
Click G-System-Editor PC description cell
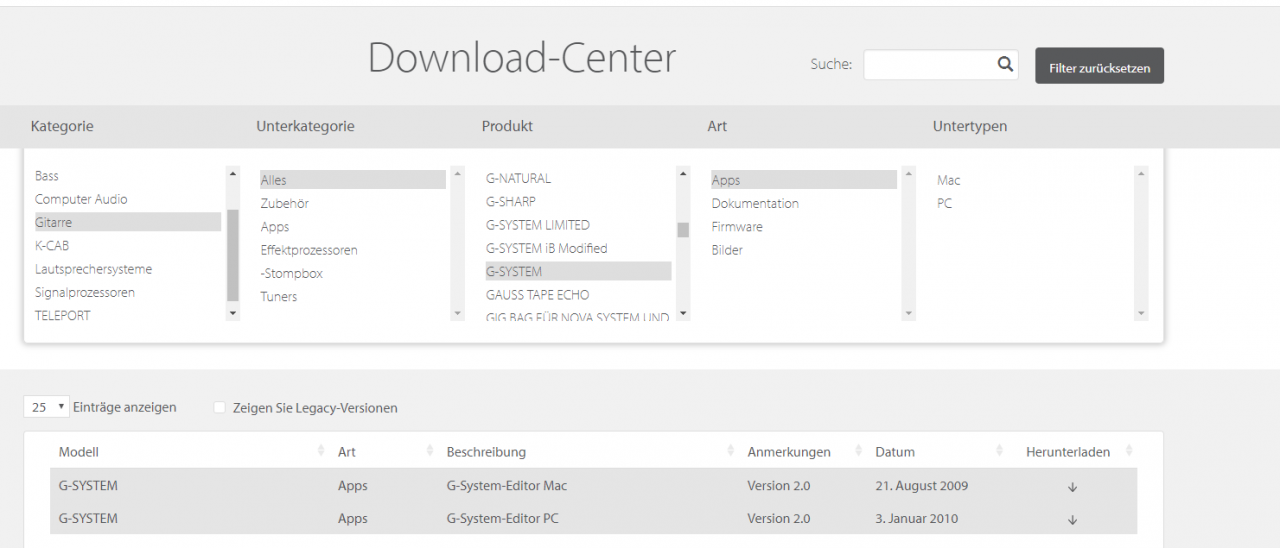pyautogui.click(x=502, y=519)
